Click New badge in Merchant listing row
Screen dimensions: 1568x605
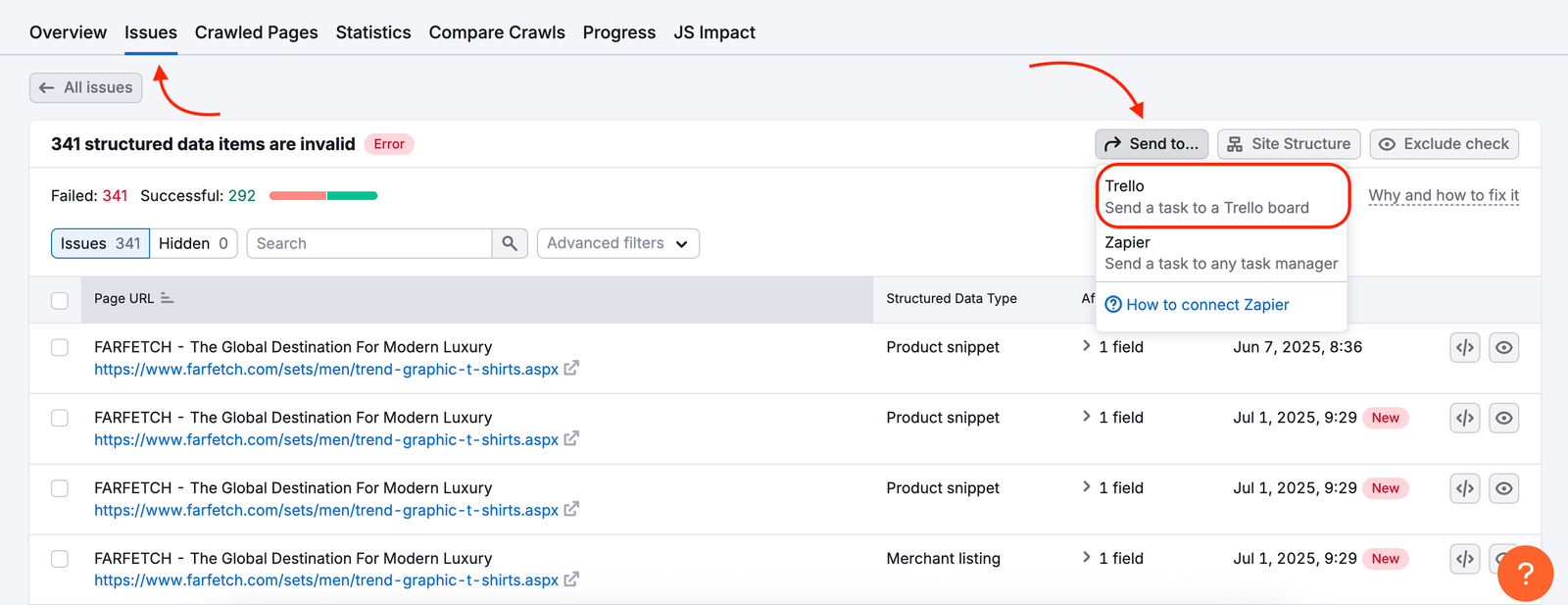click(x=1386, y=559)
